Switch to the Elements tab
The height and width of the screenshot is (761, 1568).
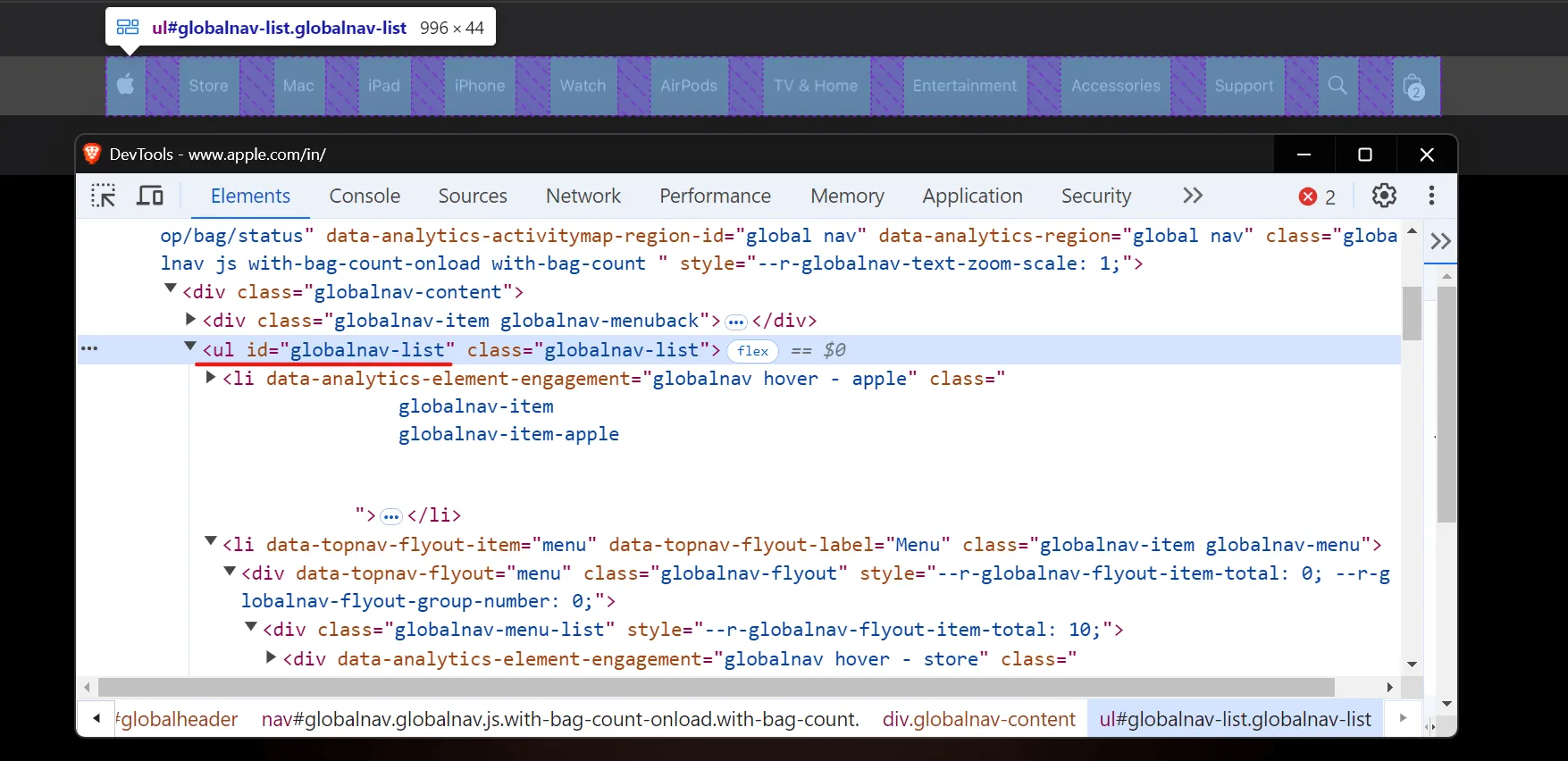250,196
